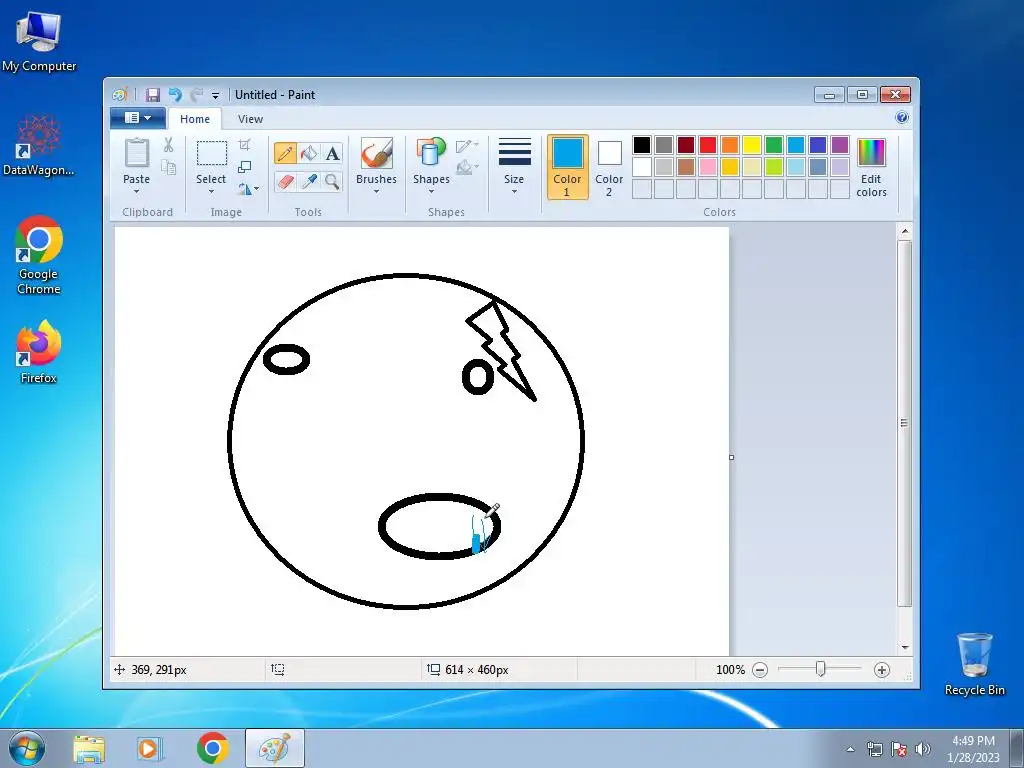Choose the brown color swatch

[686, 167]
